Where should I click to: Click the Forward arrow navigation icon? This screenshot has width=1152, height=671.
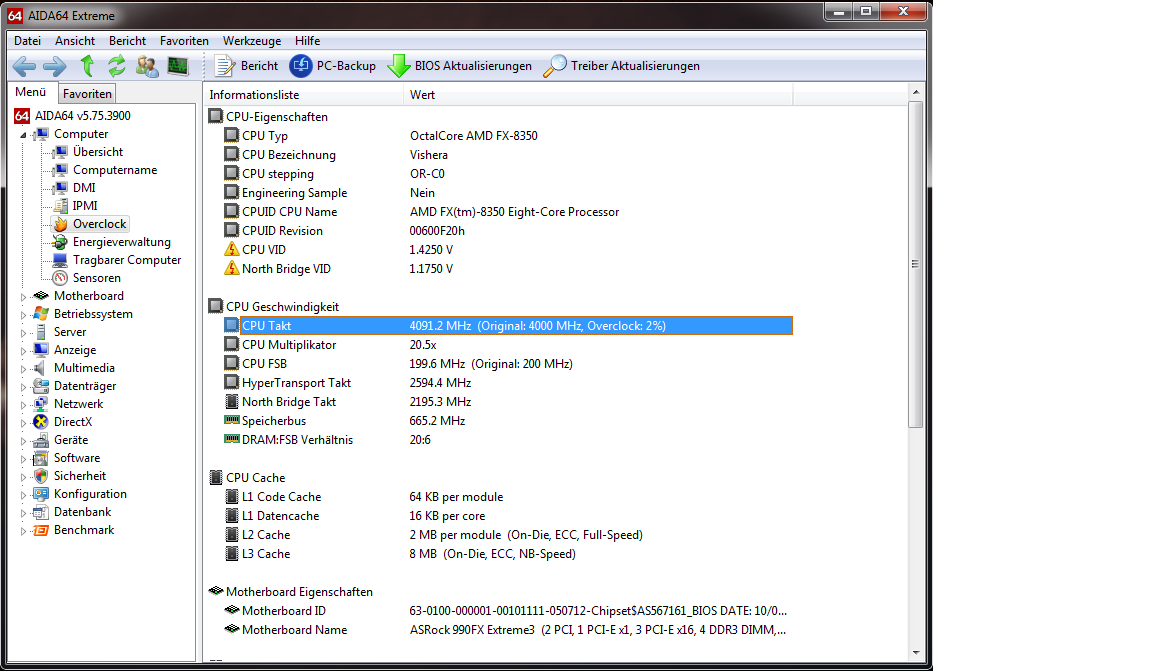click(x=55, y=66)
